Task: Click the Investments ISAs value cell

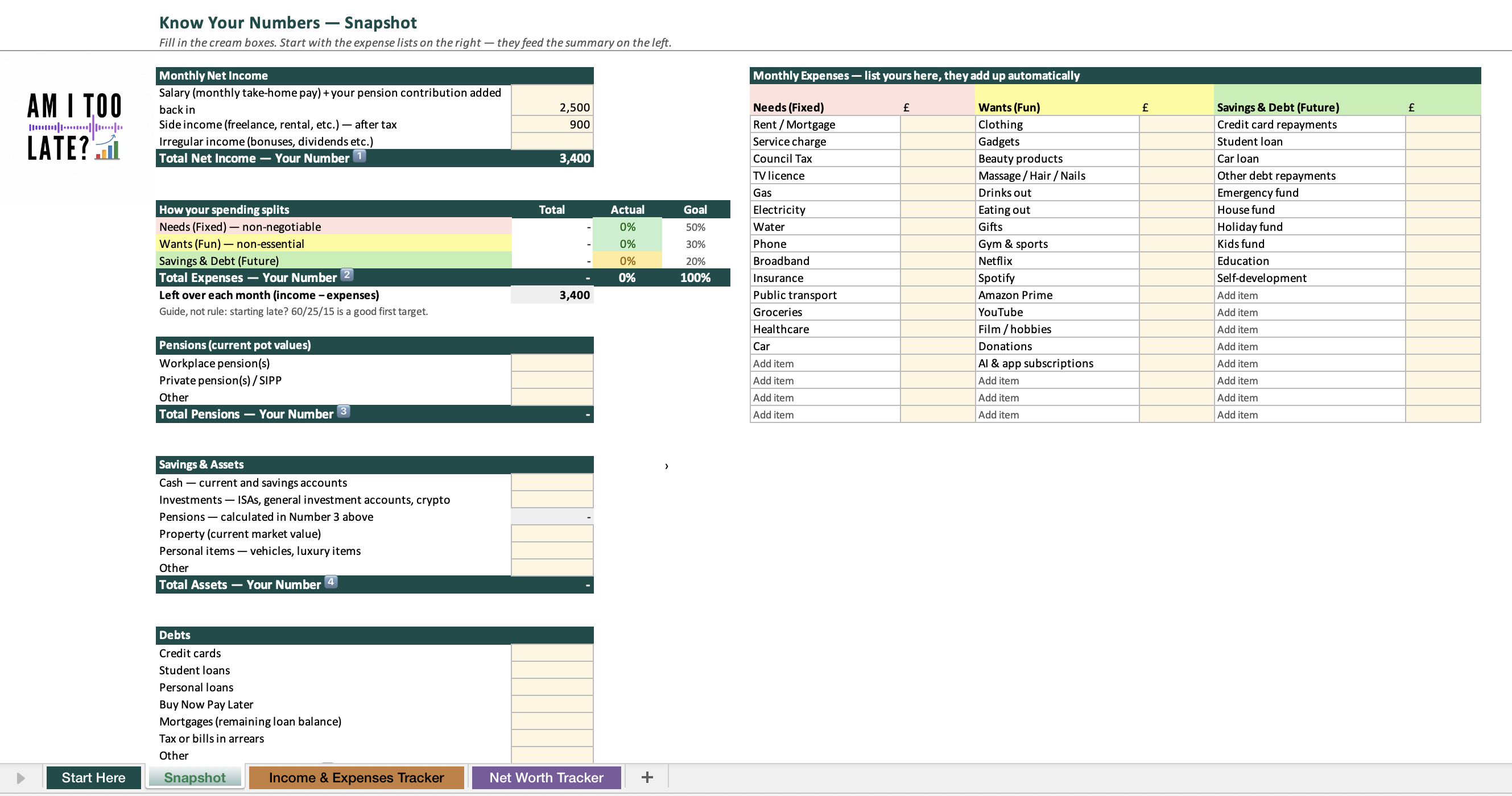Action: [552, 500]
